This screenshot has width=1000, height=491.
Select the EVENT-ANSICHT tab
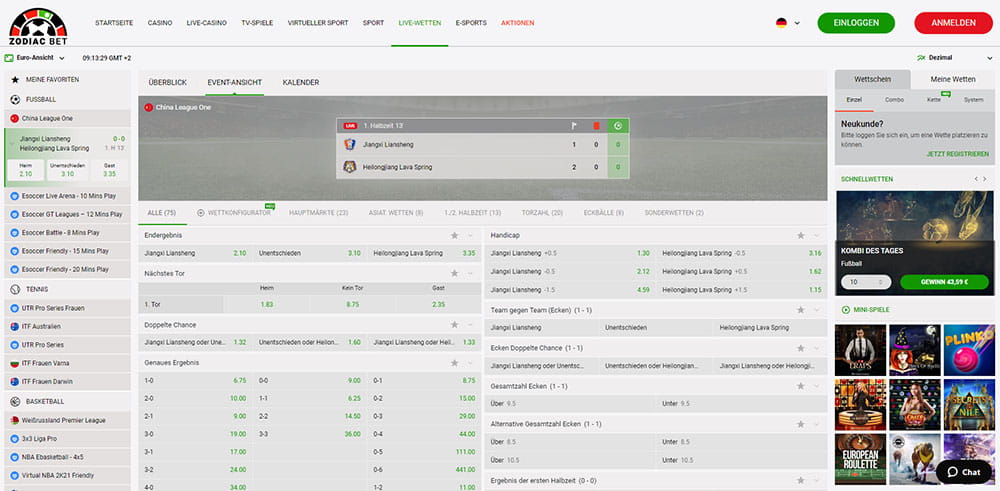click(235, 82)
